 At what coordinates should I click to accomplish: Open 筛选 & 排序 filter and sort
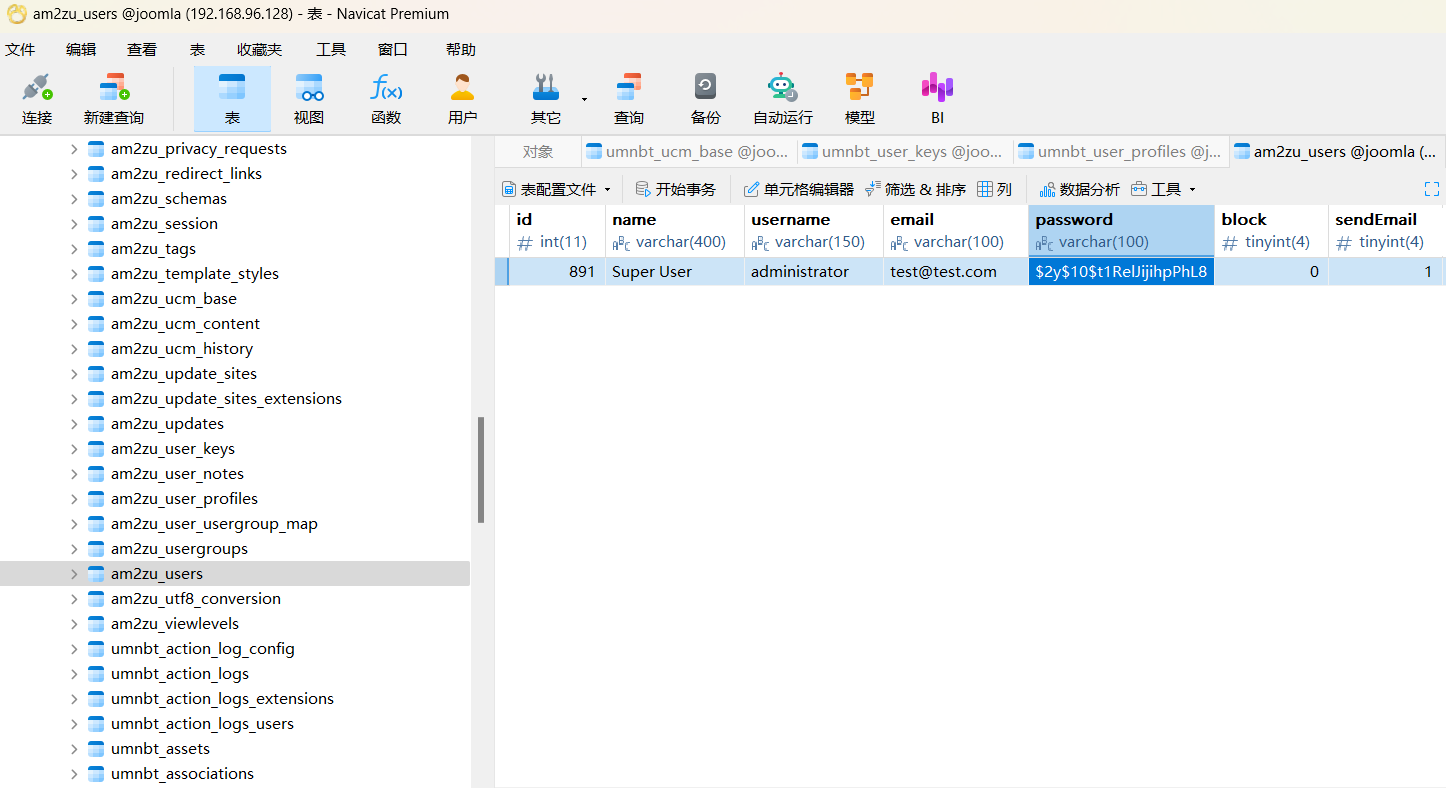click(916, 189)
